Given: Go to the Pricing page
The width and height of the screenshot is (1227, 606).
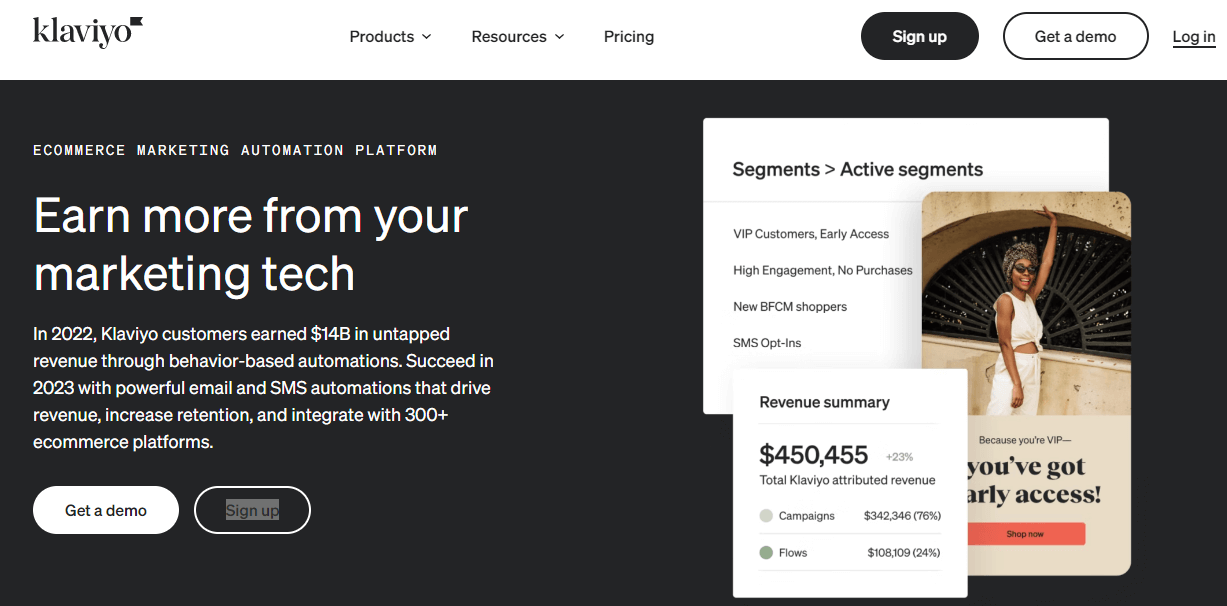Looking at the screenshot, I should 629,36.
